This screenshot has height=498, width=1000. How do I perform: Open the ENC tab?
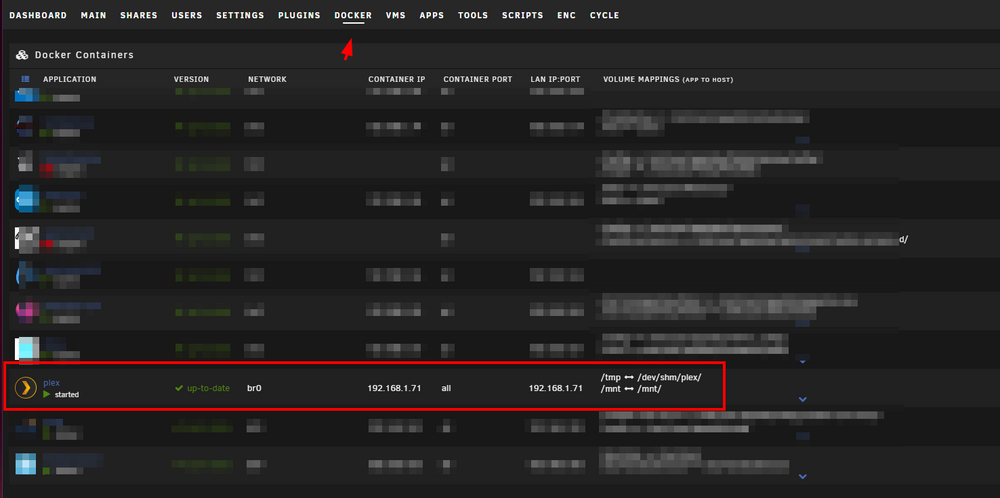(566, 15)
